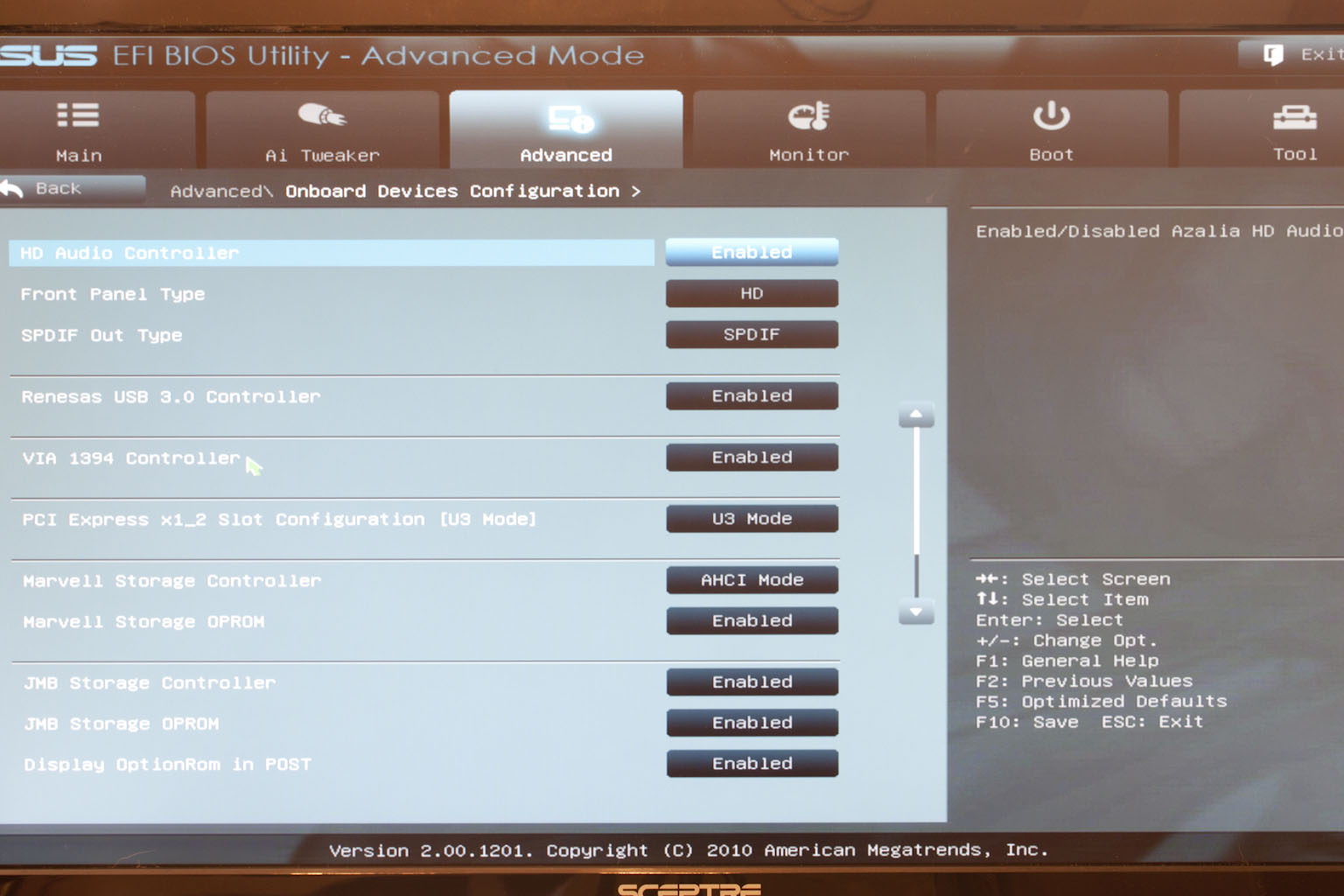
Task: Click the vertical scrollbar track
Action: [916, 514]
